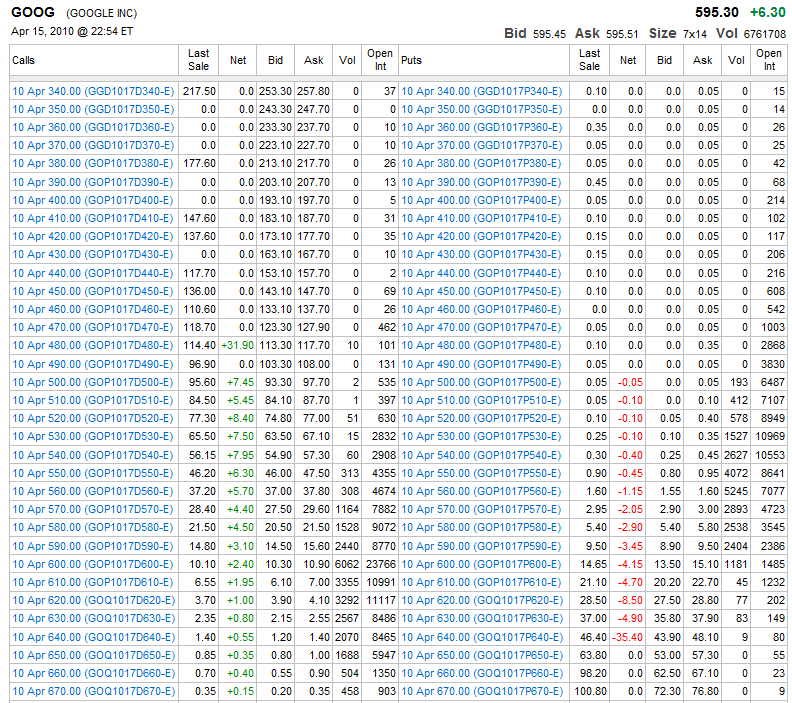This screenshot has height=703, width=792.
Task: Click the GOOG ticker symbol heading
Action: [x=34, y=13]
